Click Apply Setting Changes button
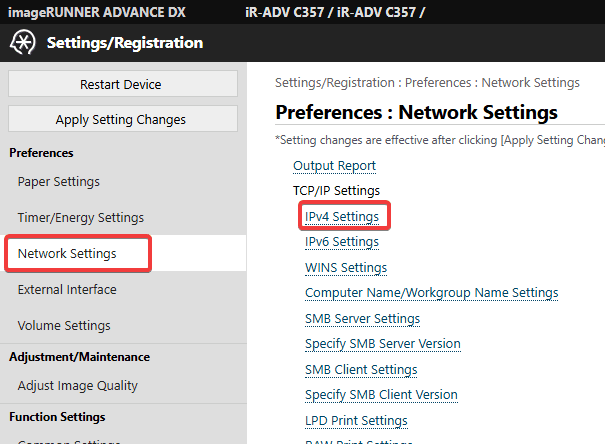Viewport: 605px width, 444px height. (x=121, y=119)
